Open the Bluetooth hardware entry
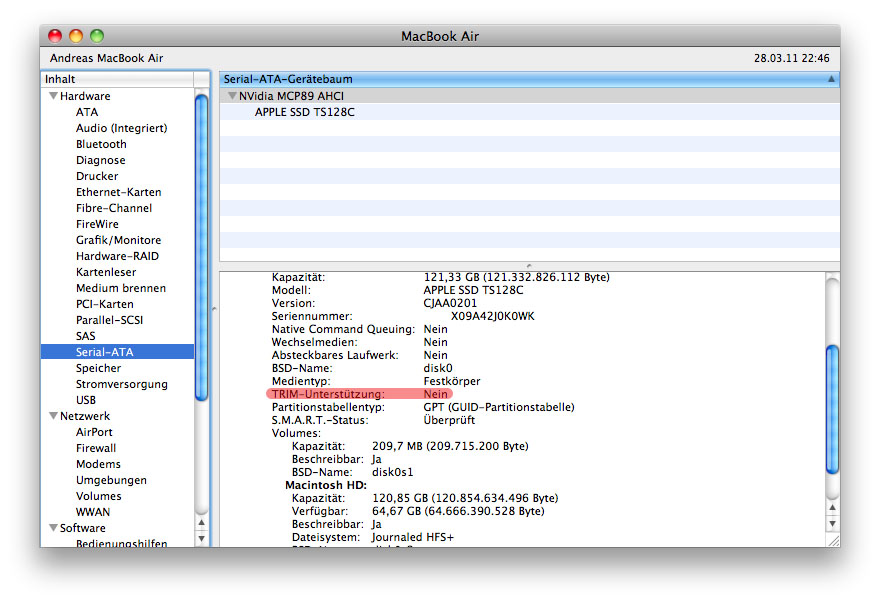 [101, 144]
